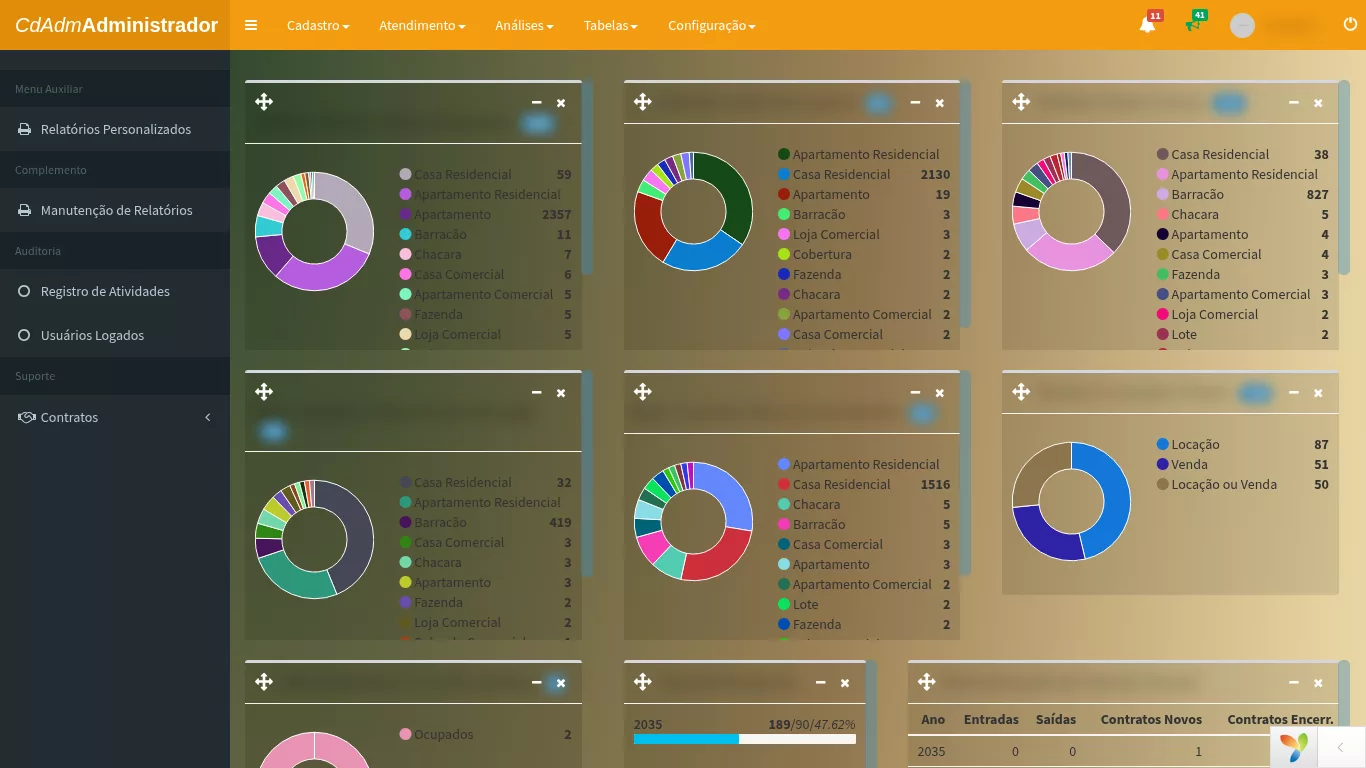This screenshot has height=768, width=1366.
Task: Click the move handle on the Locação/Venda chart panel
Action: (1021, 391)
